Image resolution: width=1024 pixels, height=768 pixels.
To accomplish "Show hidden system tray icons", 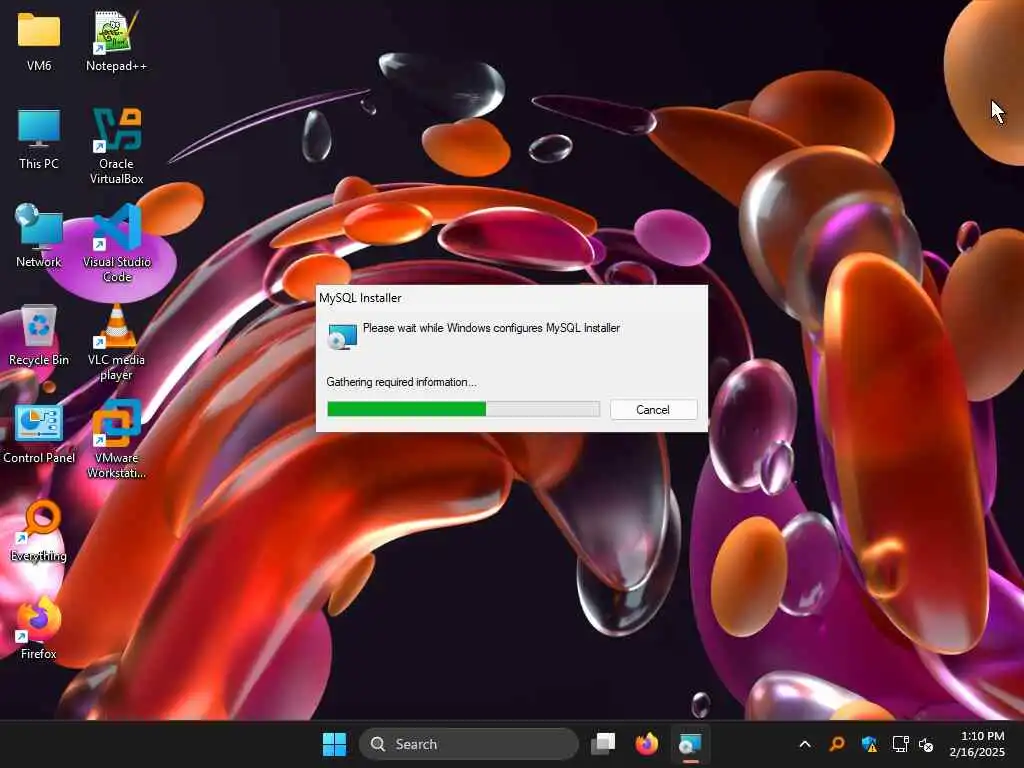I will 805,744.
